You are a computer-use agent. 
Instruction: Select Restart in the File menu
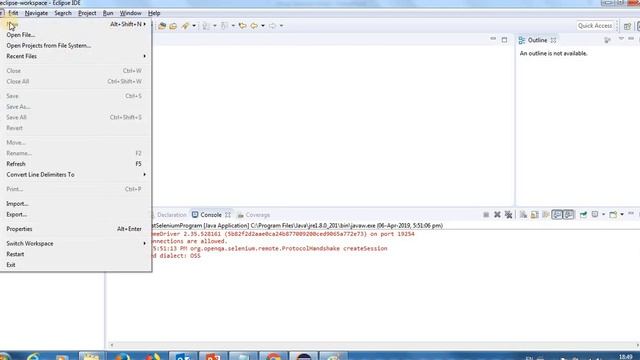point(76,254)
